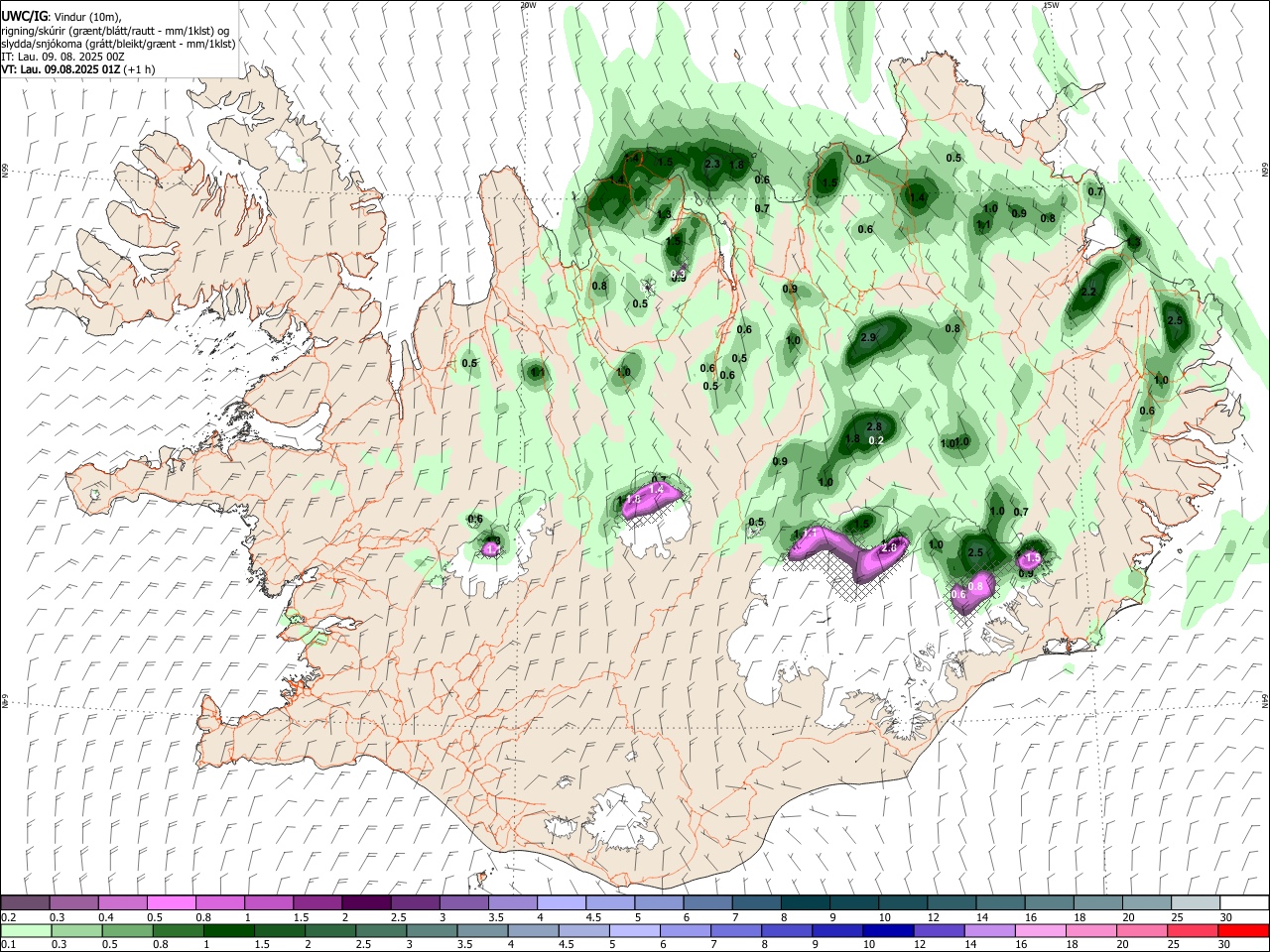The height and width of the screenshot is (952, 1270).
Task: Select the 2.8 value on the purple snow patch
Action: point(889,547)
